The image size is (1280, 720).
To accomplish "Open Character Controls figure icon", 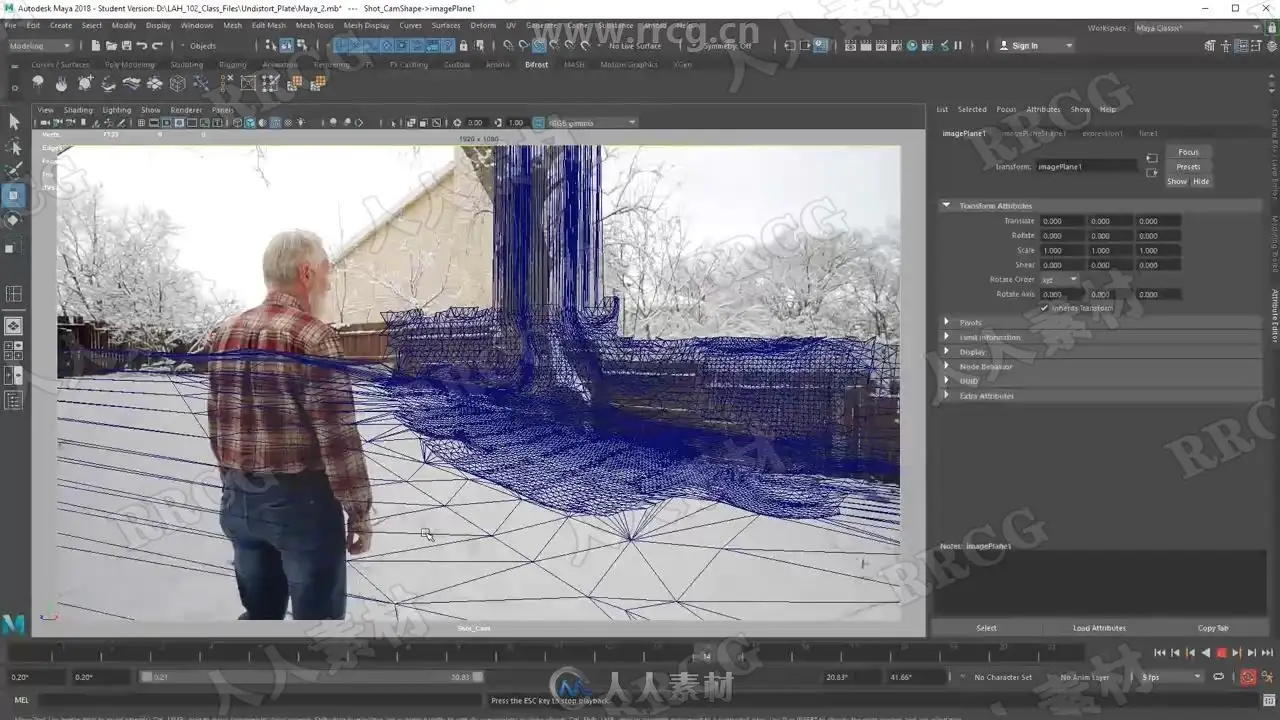I will pyautogui.click(x=1228, y=45).
